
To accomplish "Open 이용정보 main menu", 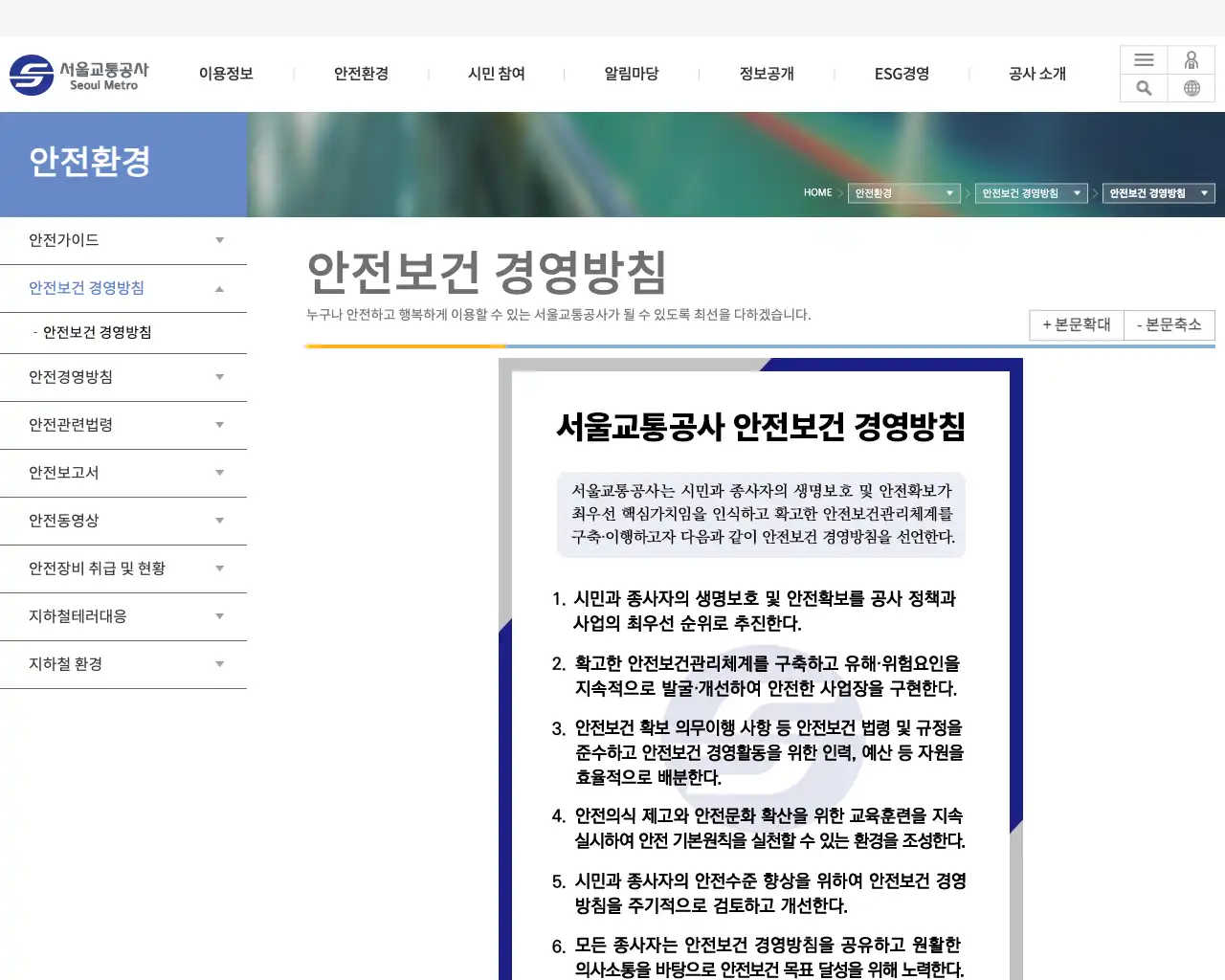I will (226, 74).
